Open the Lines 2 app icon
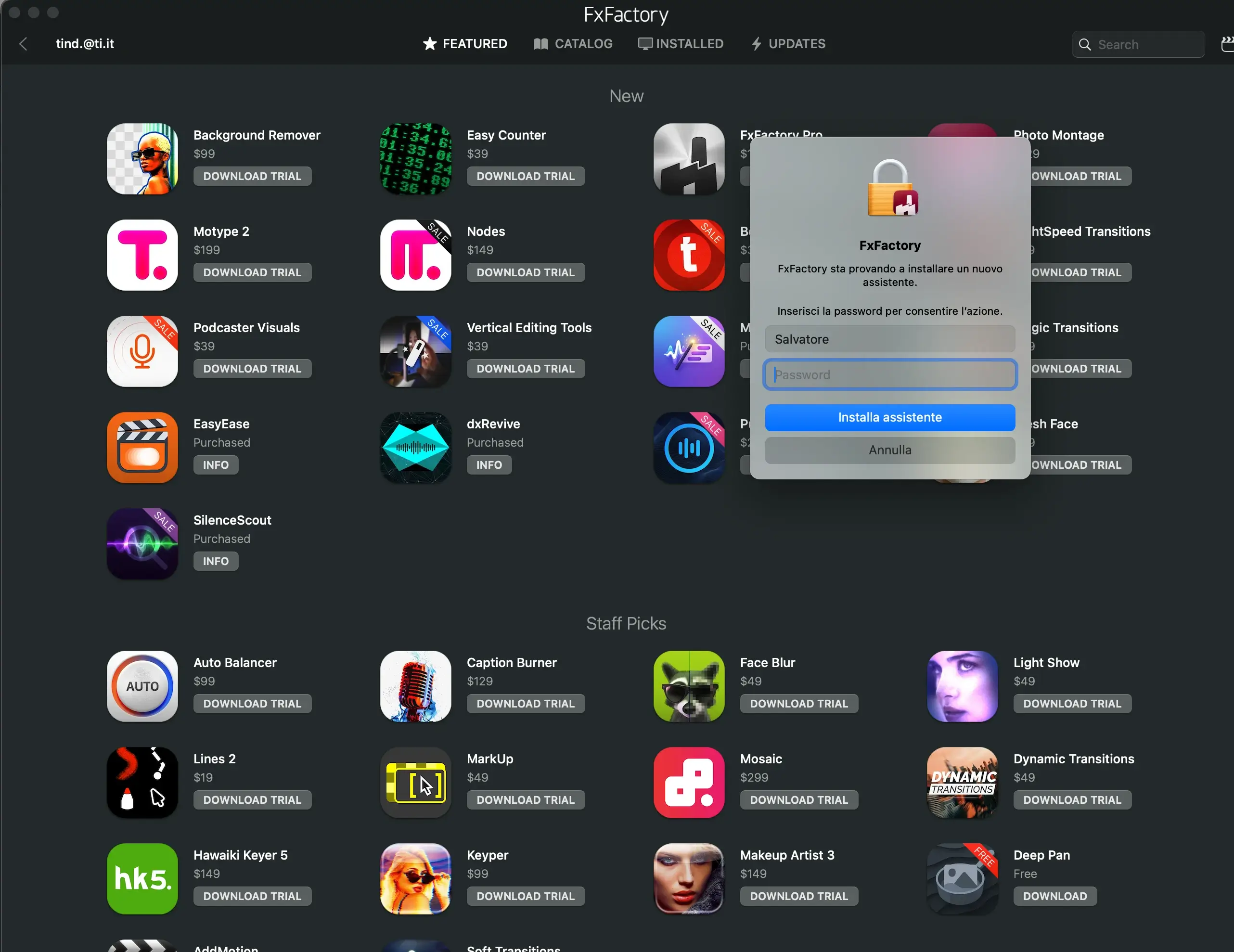1234x952 pixels. point(142,783)
